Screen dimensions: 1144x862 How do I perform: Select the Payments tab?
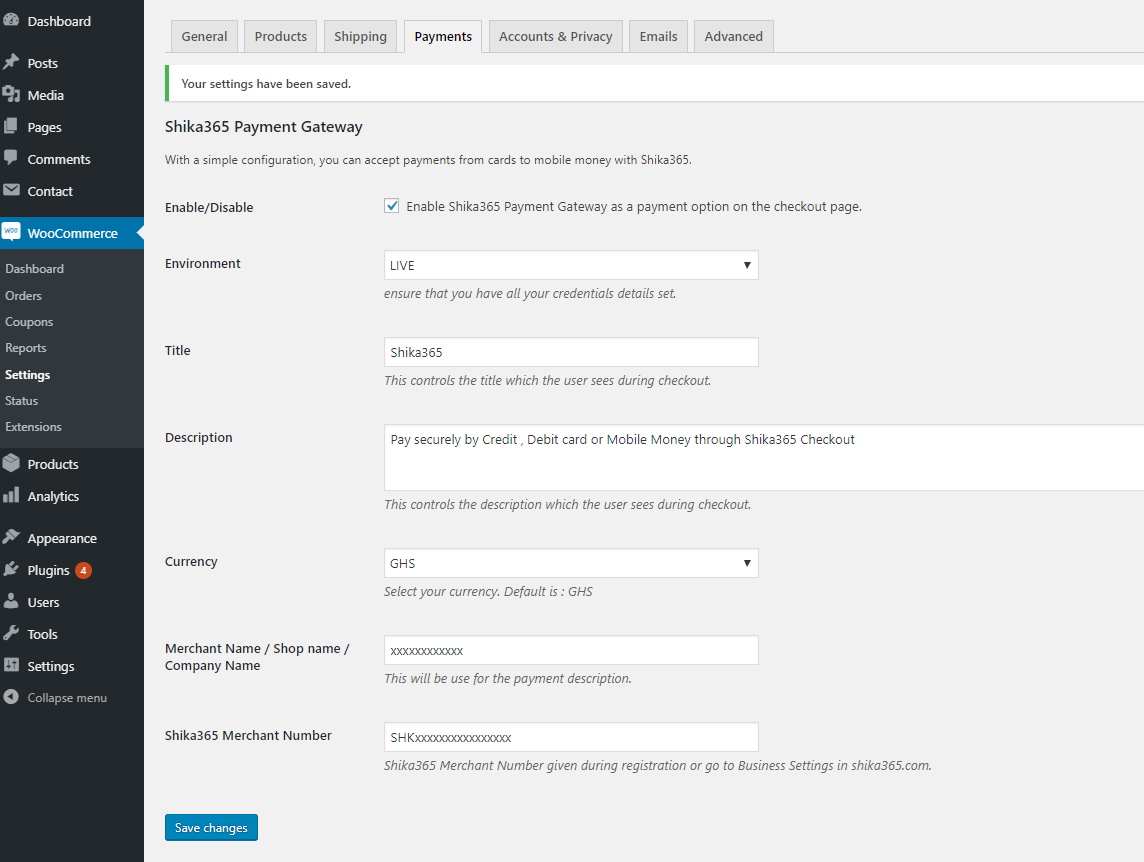443,36
